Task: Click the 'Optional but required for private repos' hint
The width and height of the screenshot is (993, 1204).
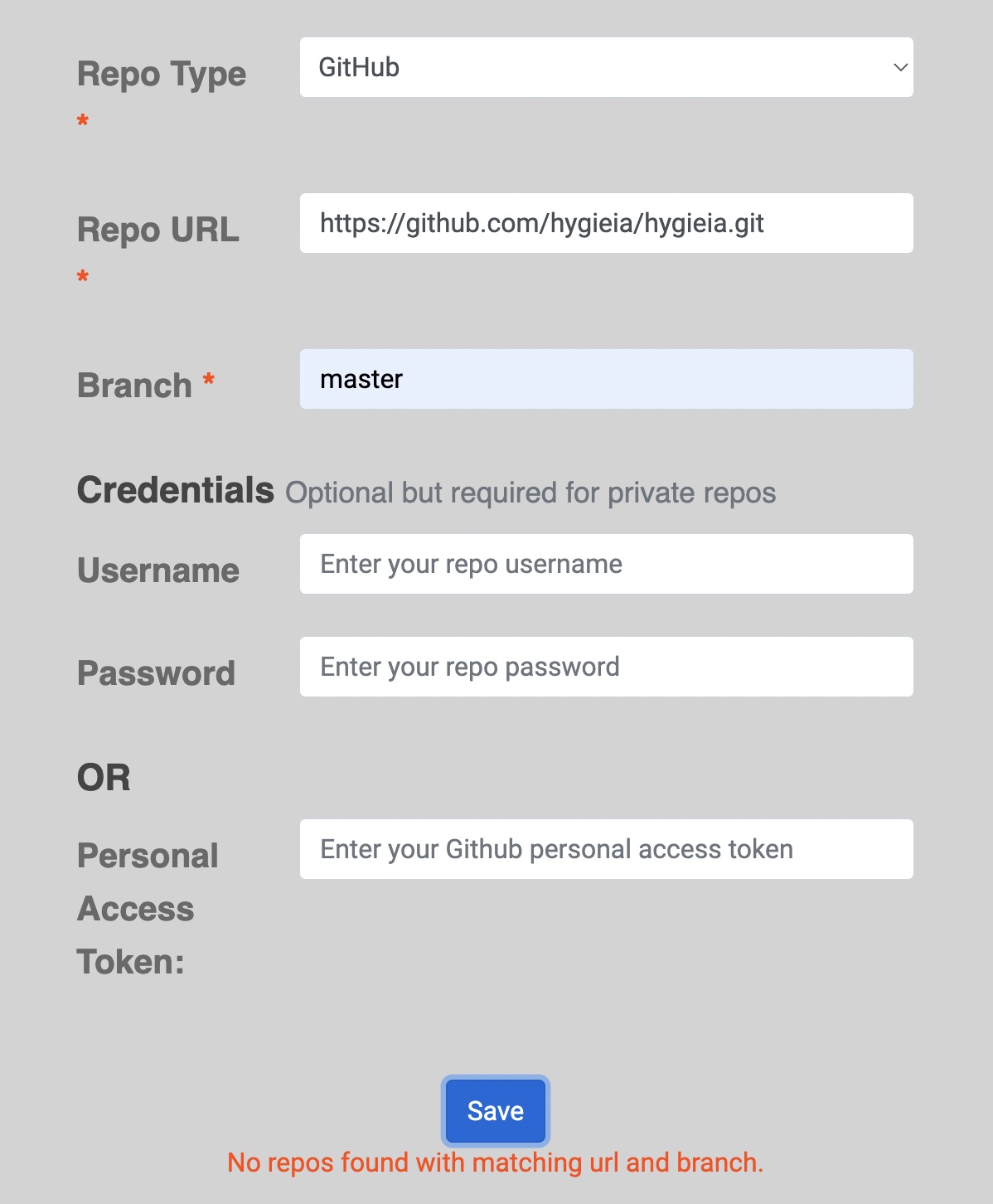Action: (530, 493)
